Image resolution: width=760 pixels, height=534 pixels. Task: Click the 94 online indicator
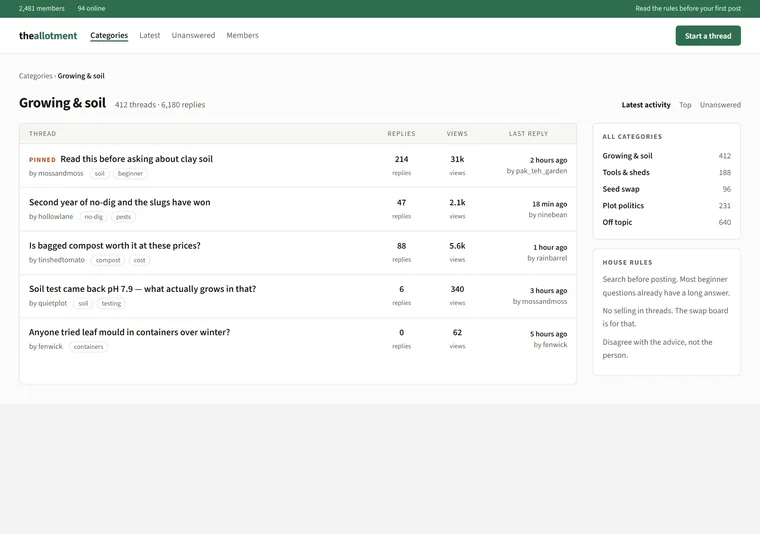91,8
